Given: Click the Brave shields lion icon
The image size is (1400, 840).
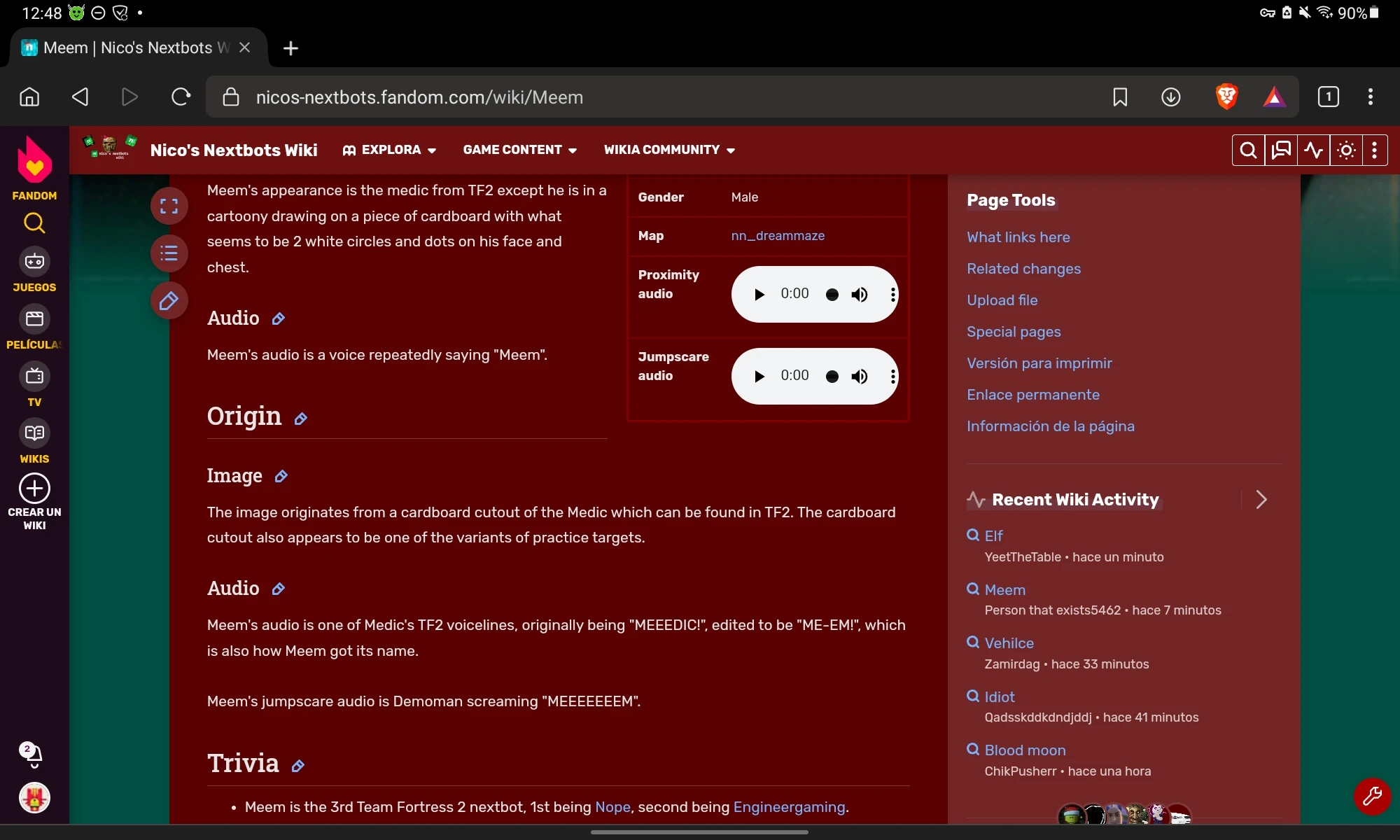Looking at the screenshot, I should [x=1226, y=97].
